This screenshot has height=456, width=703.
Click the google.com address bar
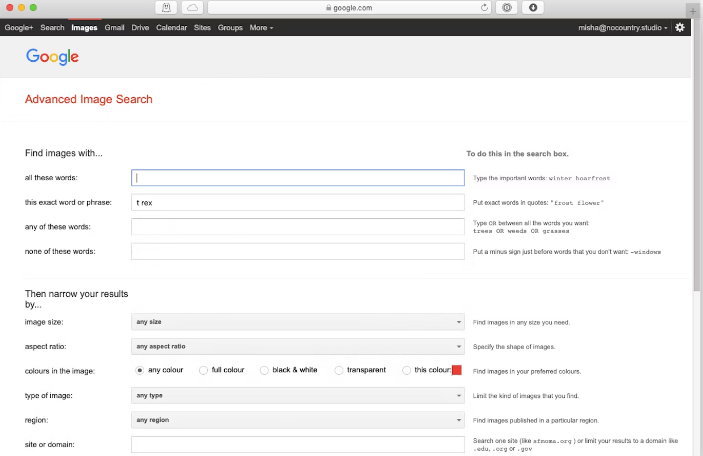point(349,8)
